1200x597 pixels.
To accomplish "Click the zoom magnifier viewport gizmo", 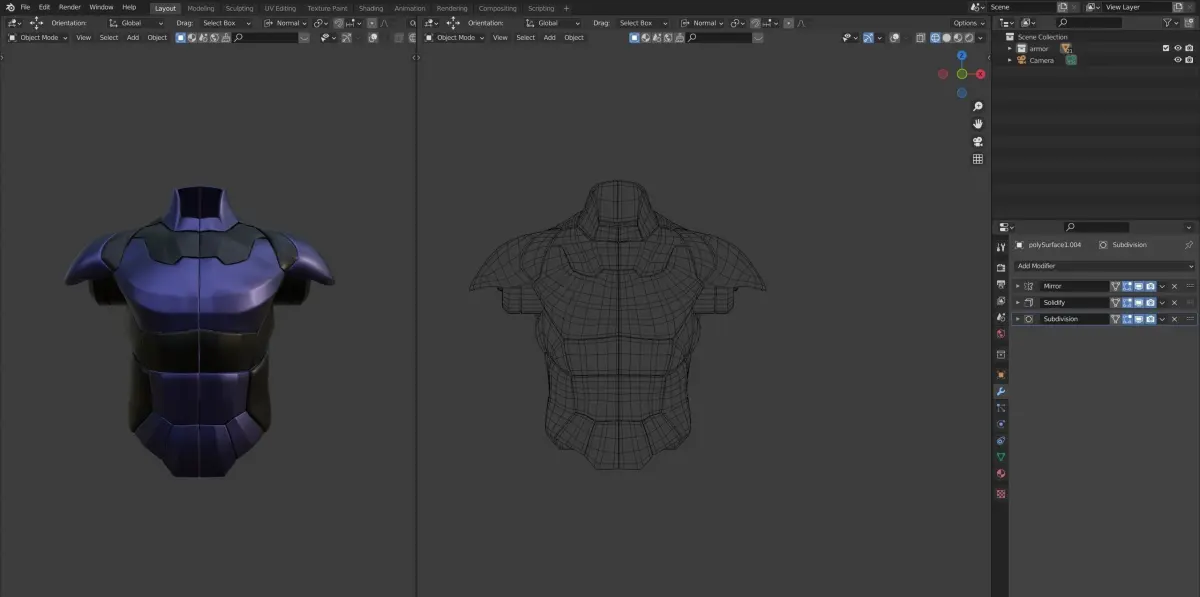I will pyautogui.click(x=978, y=106).
